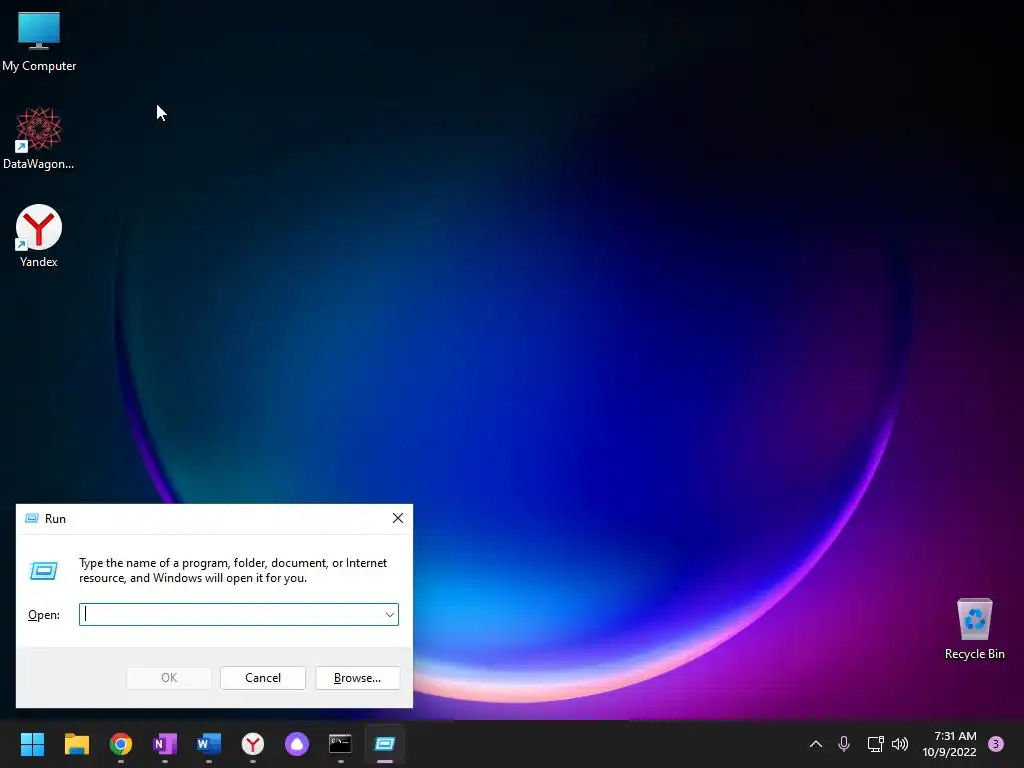Image resolution: width=1024 pixels, height=768 pixels.
Task: Expand the Open field dropdown arrow
Action: tap(390, 615)
